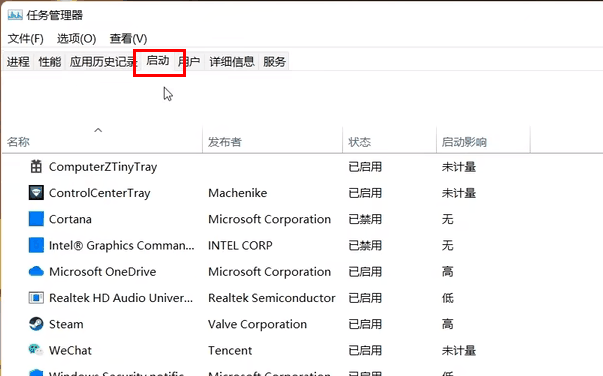
Task: Select the ComputerZTinyTray row name
Action: pos(103,167)
